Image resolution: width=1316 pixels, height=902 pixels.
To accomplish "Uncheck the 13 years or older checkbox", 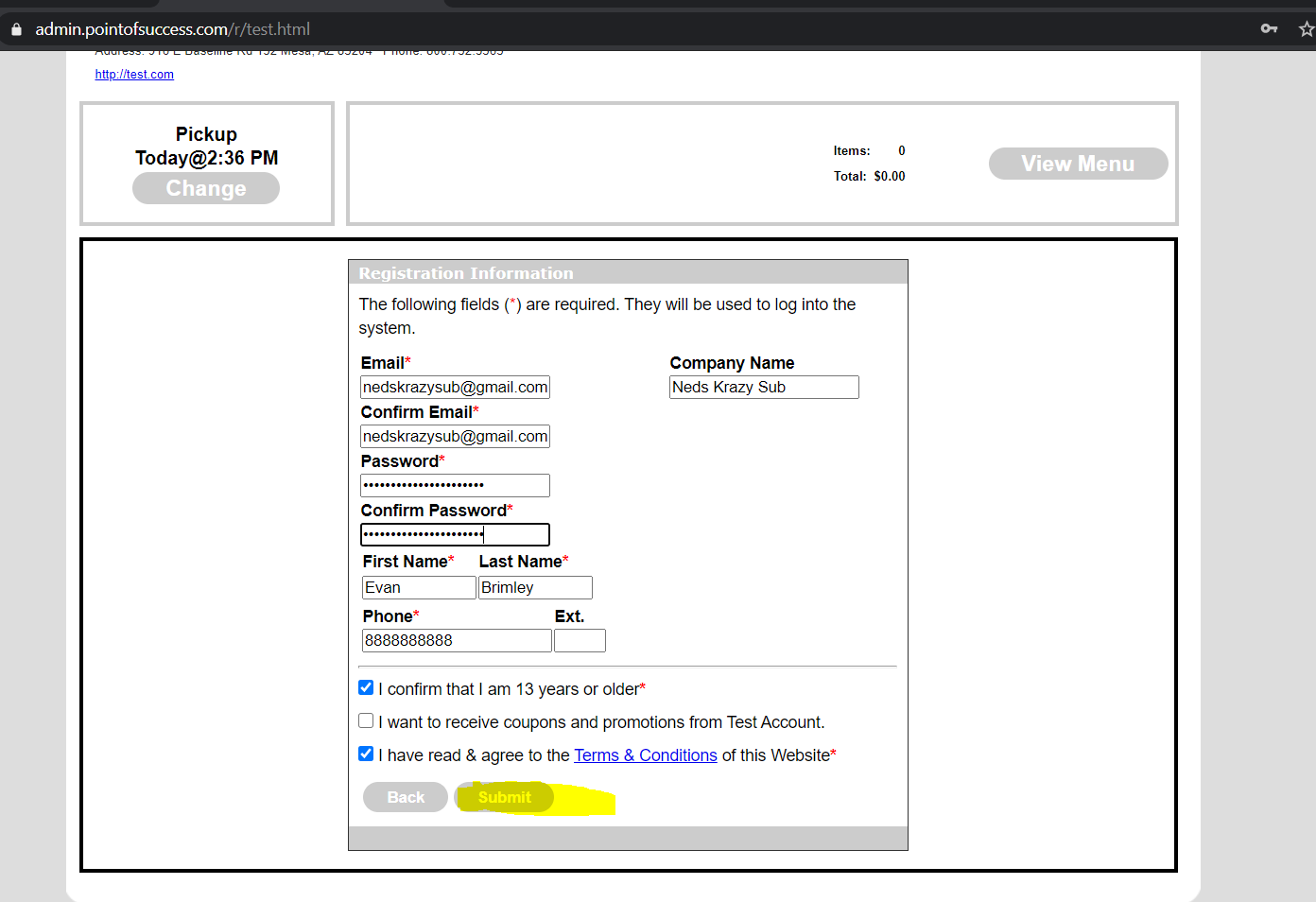I will click(366, 688).
